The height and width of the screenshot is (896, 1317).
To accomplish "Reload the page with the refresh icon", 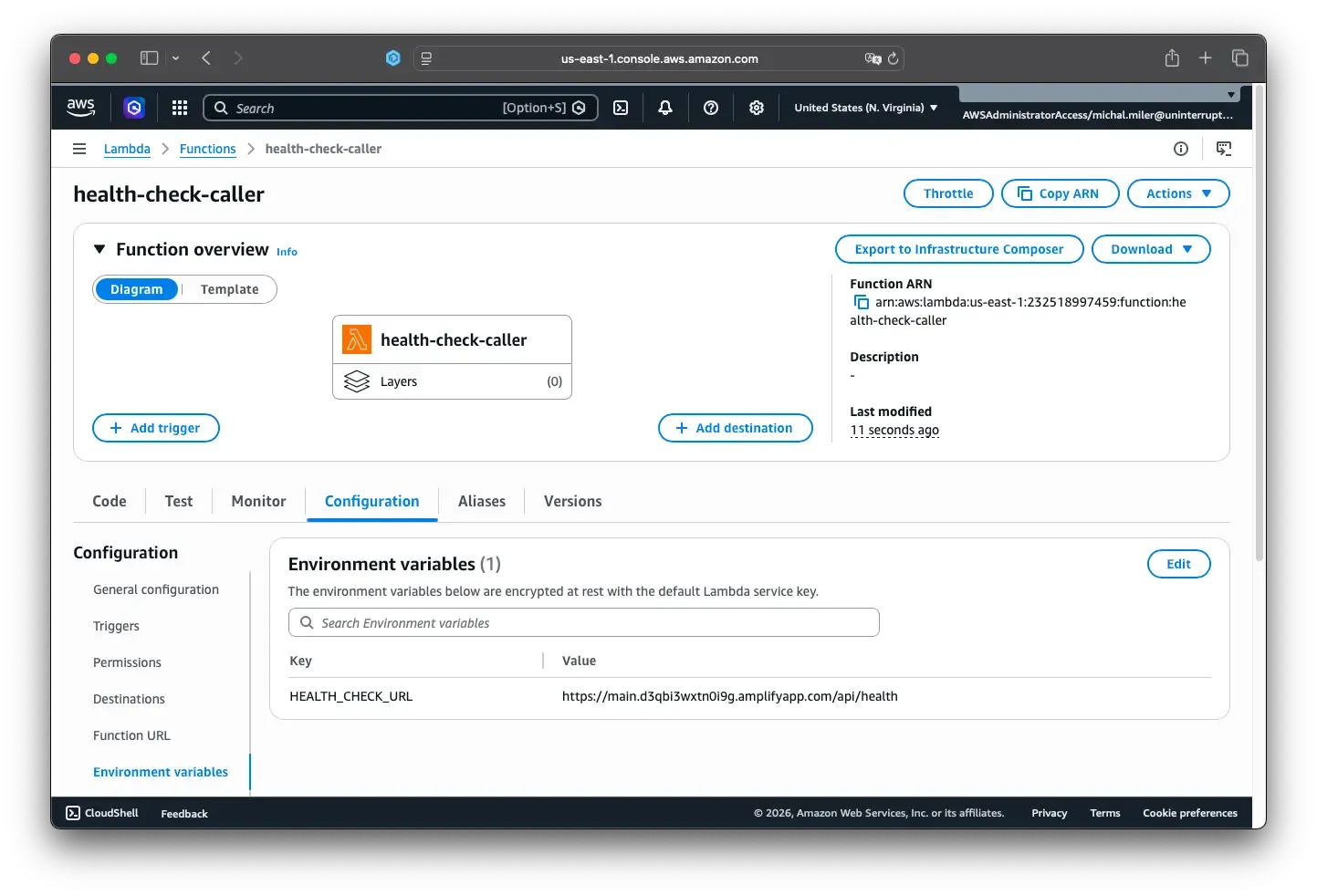I will pos(894,58).
